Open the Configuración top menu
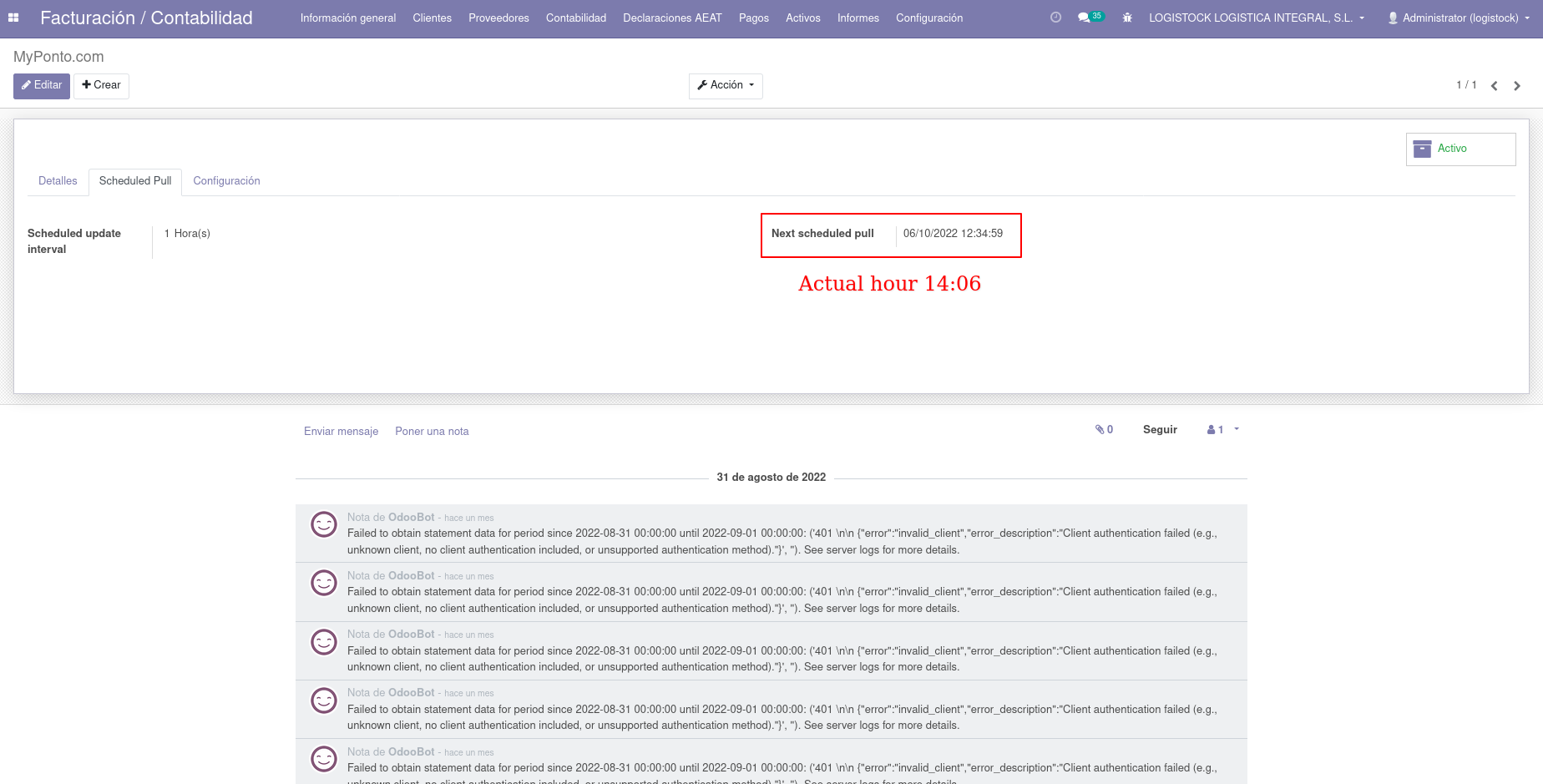1543x784 pixels. [x=928, y=18]
